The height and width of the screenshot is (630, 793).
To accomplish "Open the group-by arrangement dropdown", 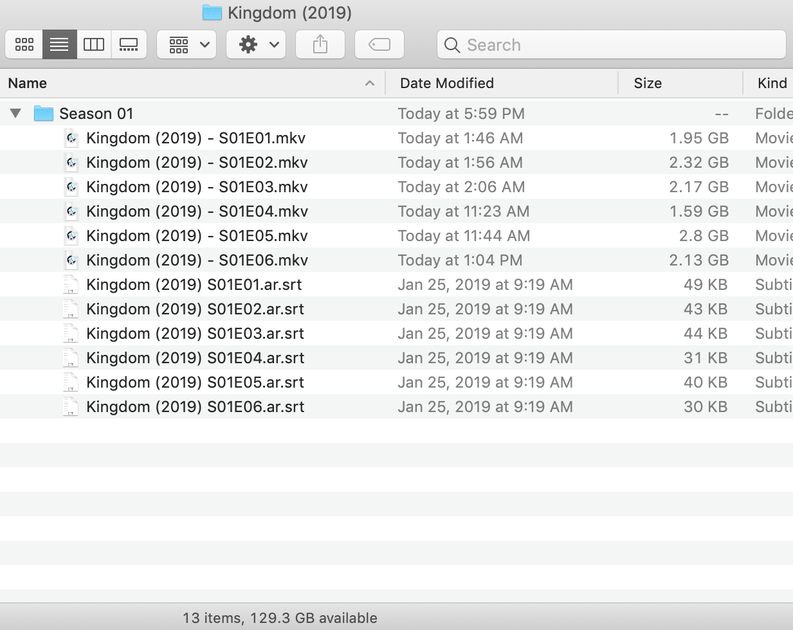I will (x=187, y=44).
